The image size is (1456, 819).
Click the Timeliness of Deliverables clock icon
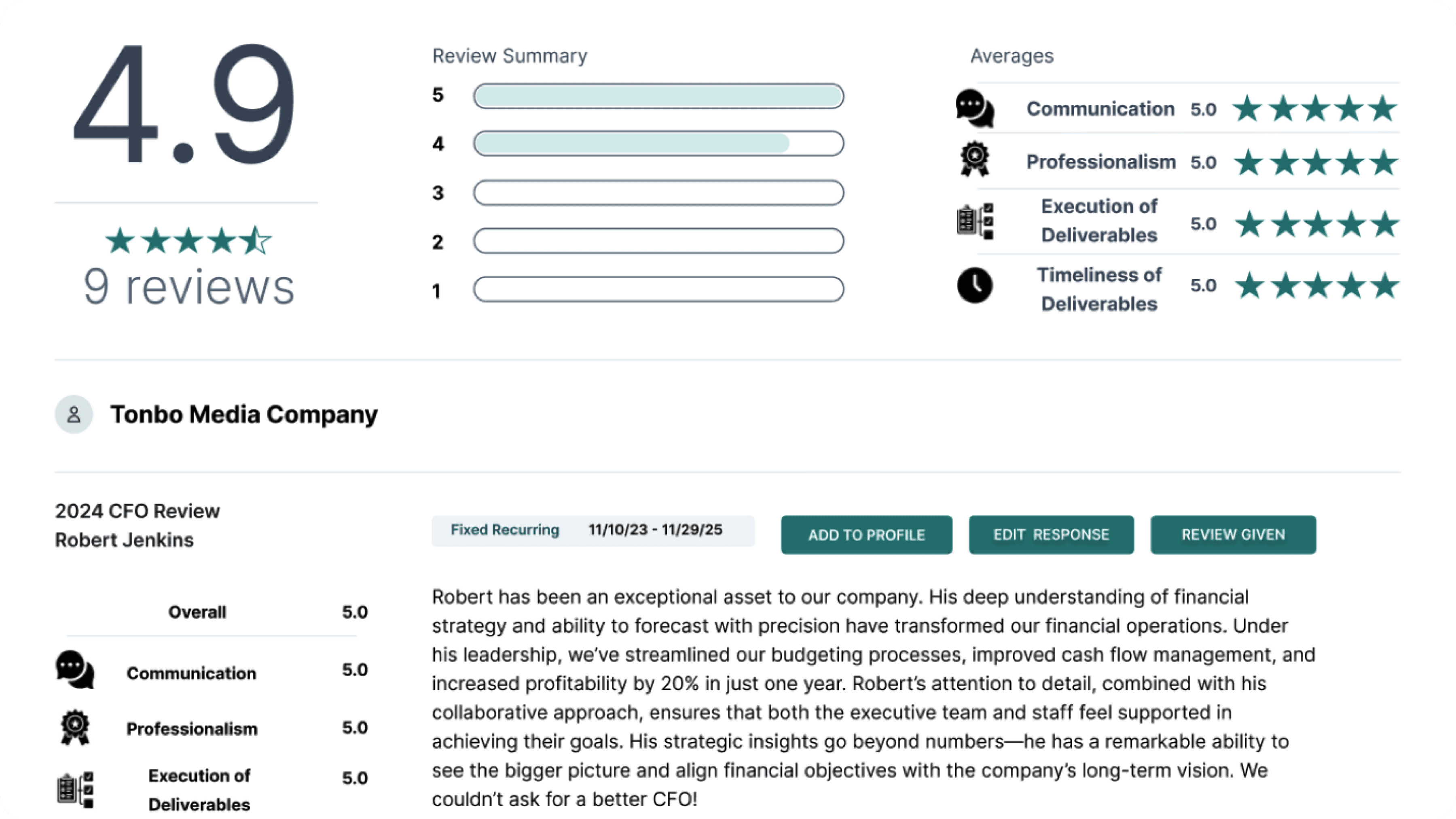tap(974, 285)
